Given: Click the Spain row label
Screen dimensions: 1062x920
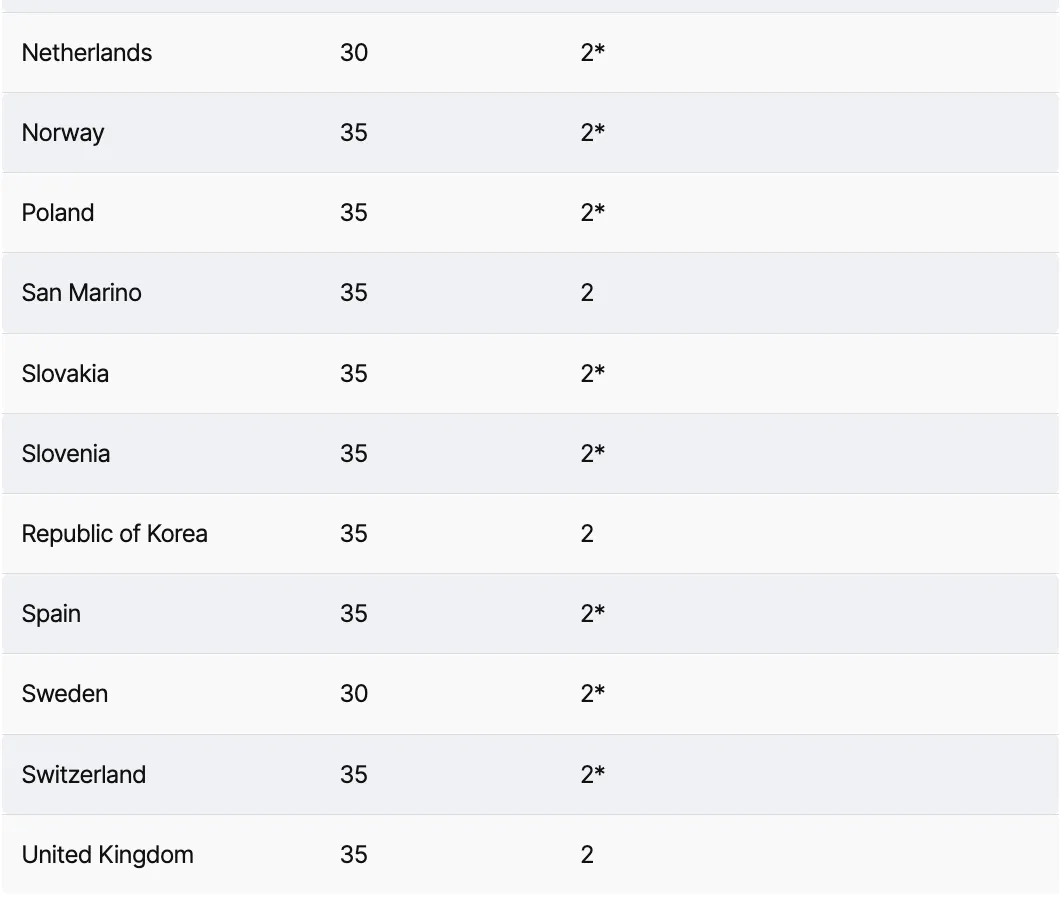Looking at the screenshot, I should 51,614.
